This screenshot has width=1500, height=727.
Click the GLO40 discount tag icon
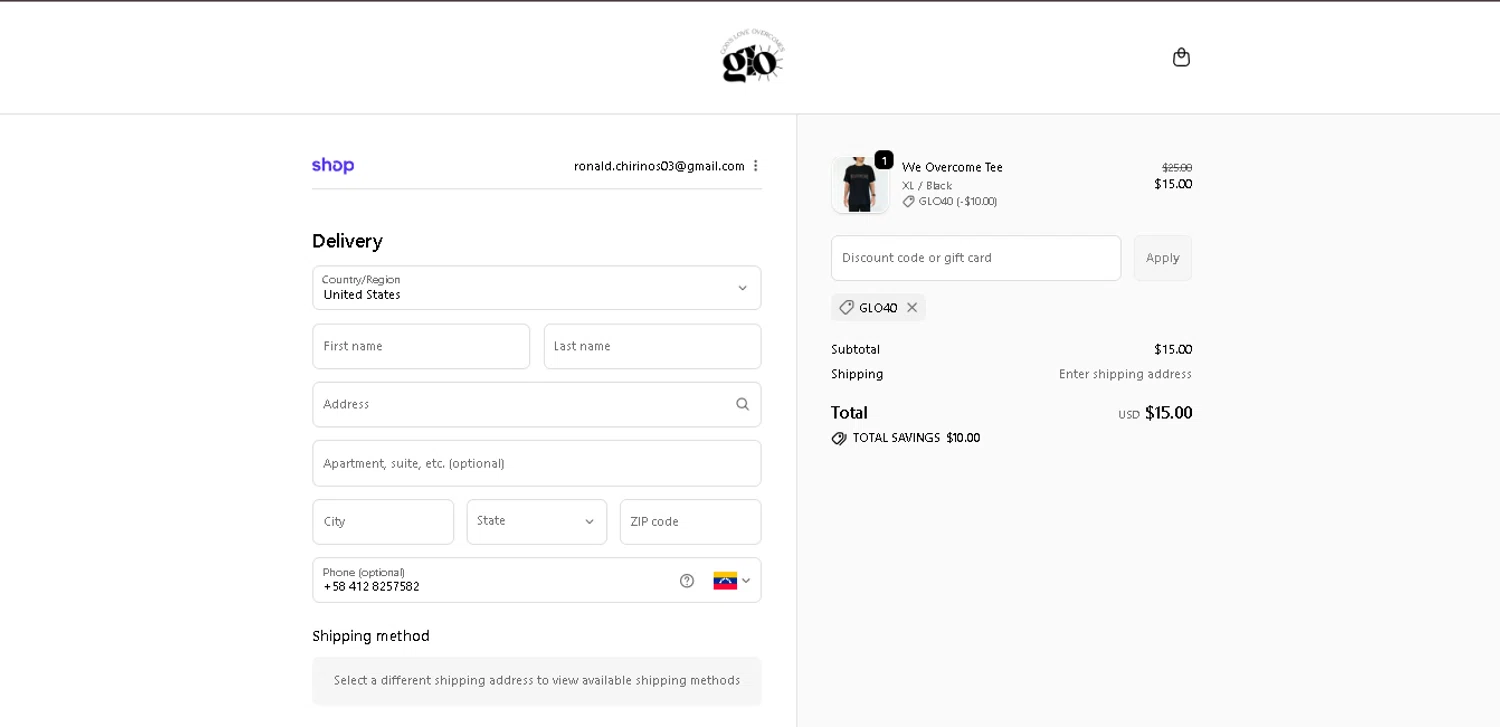(x=846, y=308)
